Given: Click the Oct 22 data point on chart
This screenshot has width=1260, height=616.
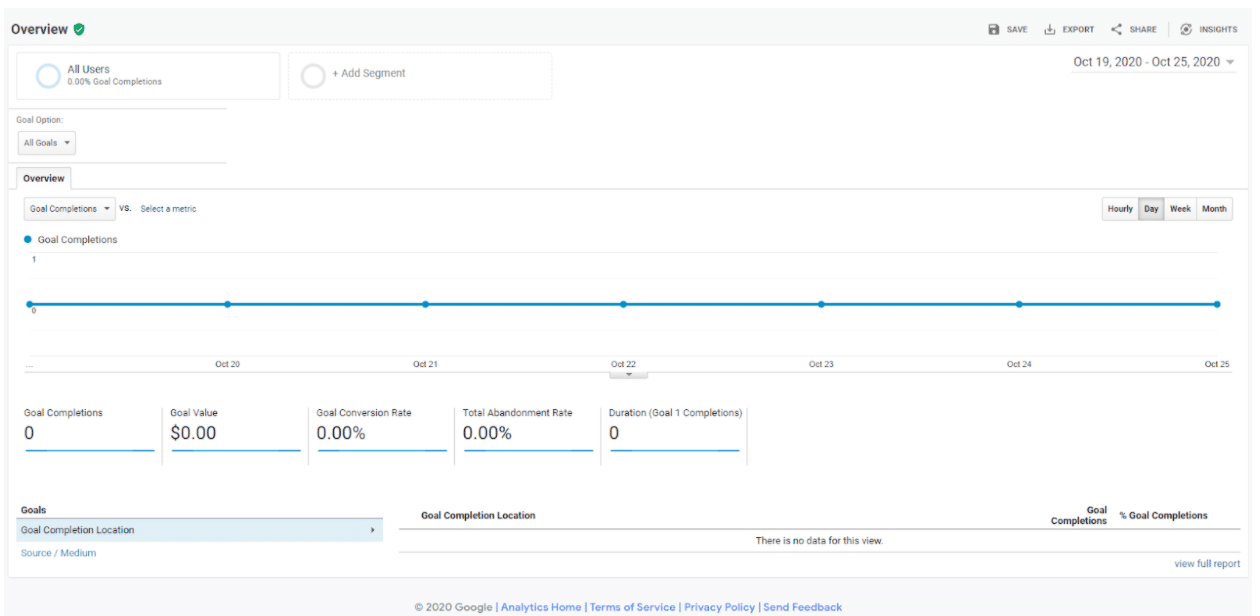Looking at the screenshot, I should coord(623,304).
